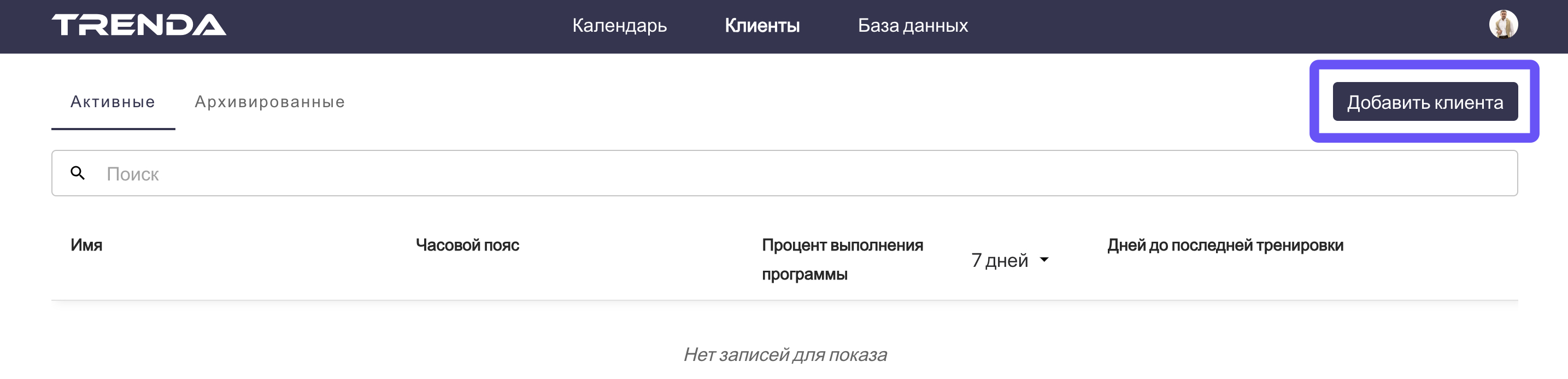The width and height of the screenshot is (1568, 379).
Task: Open the user profile avatar
Action: pyautogui.click(x=1503, y=25)
